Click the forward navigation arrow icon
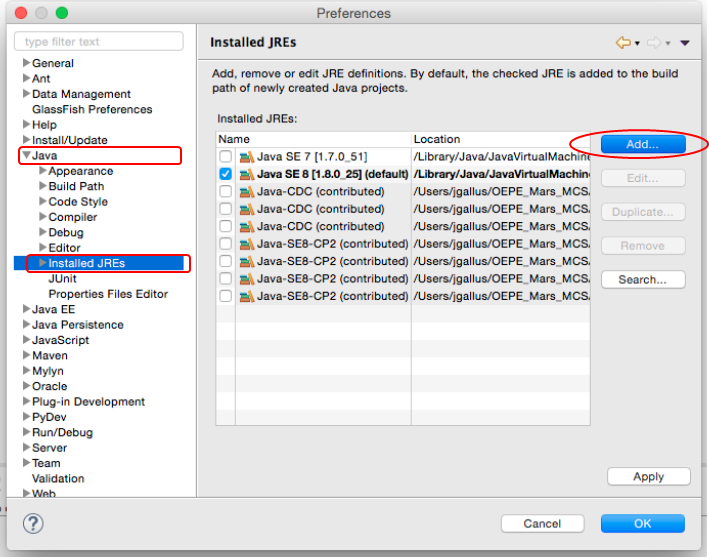709x558 pixels. point(653,43)
